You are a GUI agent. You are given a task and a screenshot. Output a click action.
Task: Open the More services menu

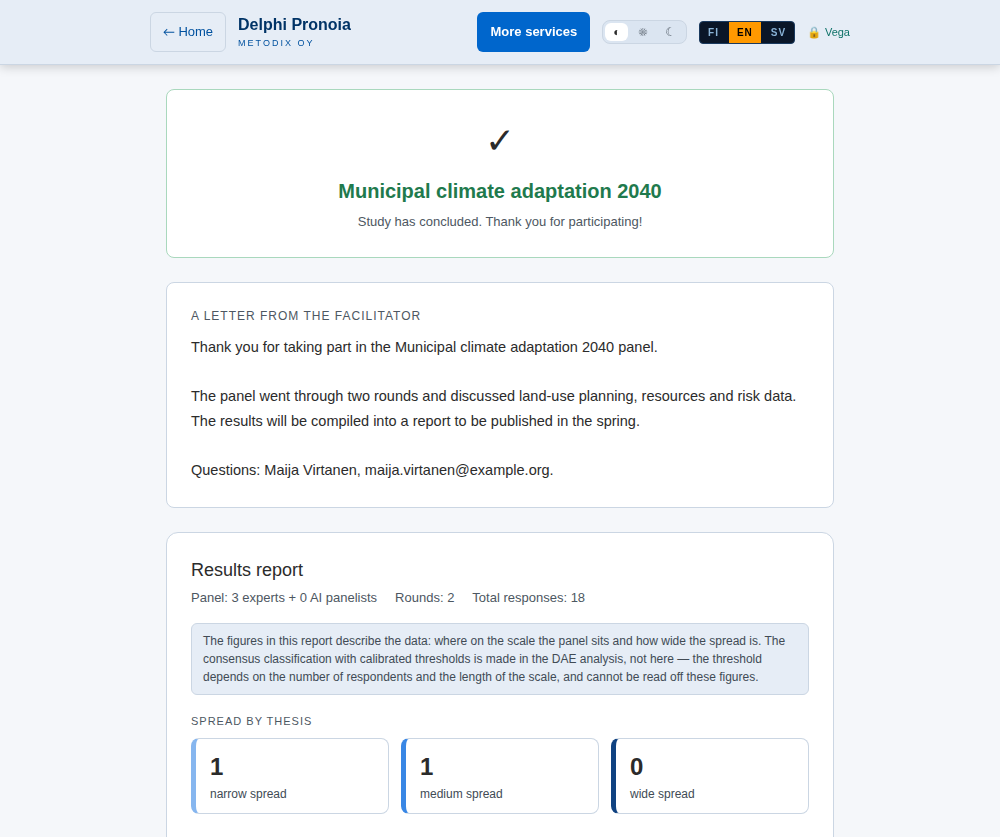pyautogui.click(x=533, y=32)
